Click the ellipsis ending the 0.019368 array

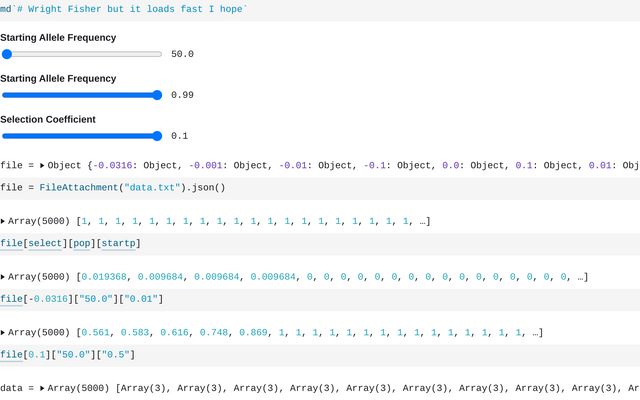click(x=580, y=277)
